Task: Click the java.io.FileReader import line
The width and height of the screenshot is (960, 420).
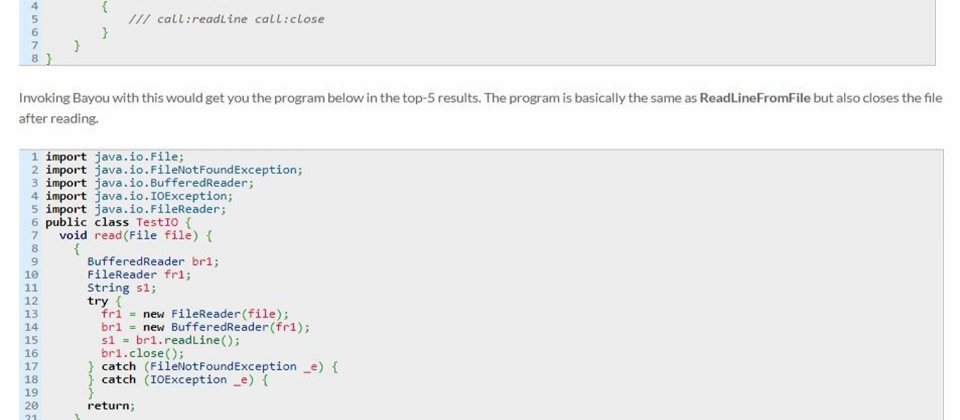Action: pos(136,209)
